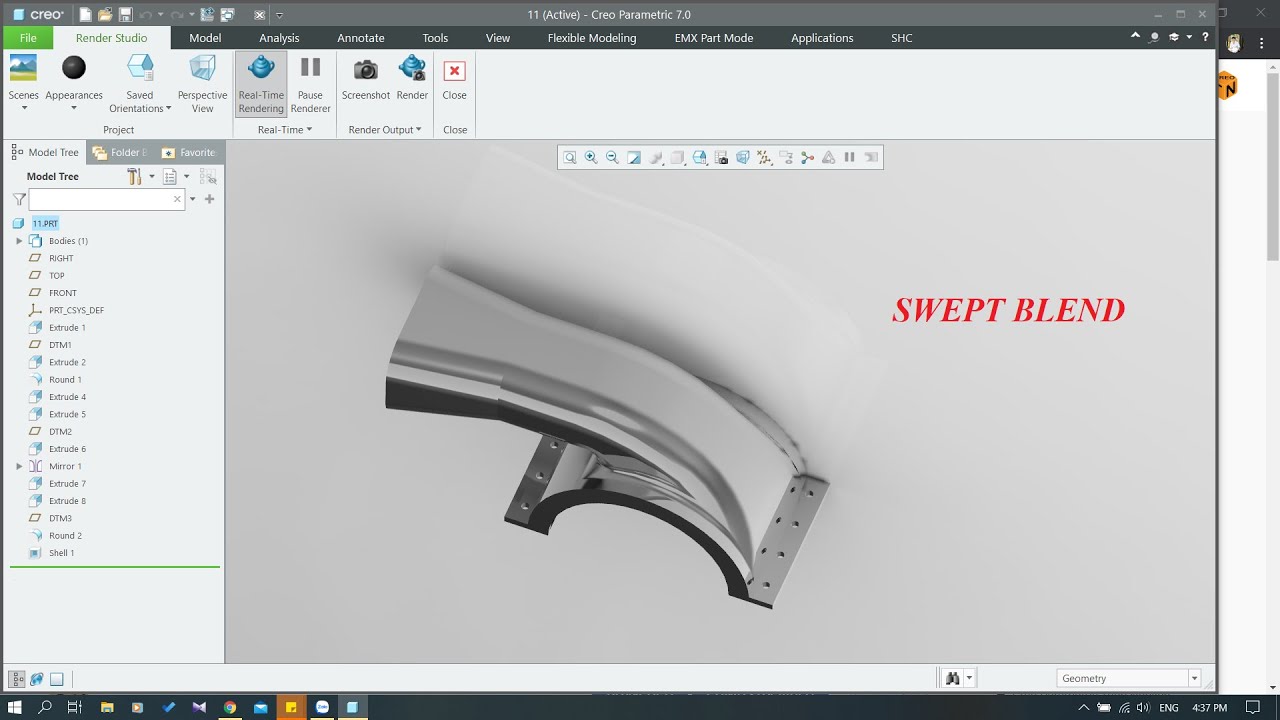Click the Close render studio button
Image resolution: width=1280 pixels, height=720 pixels.
click(x=454, y=79)
